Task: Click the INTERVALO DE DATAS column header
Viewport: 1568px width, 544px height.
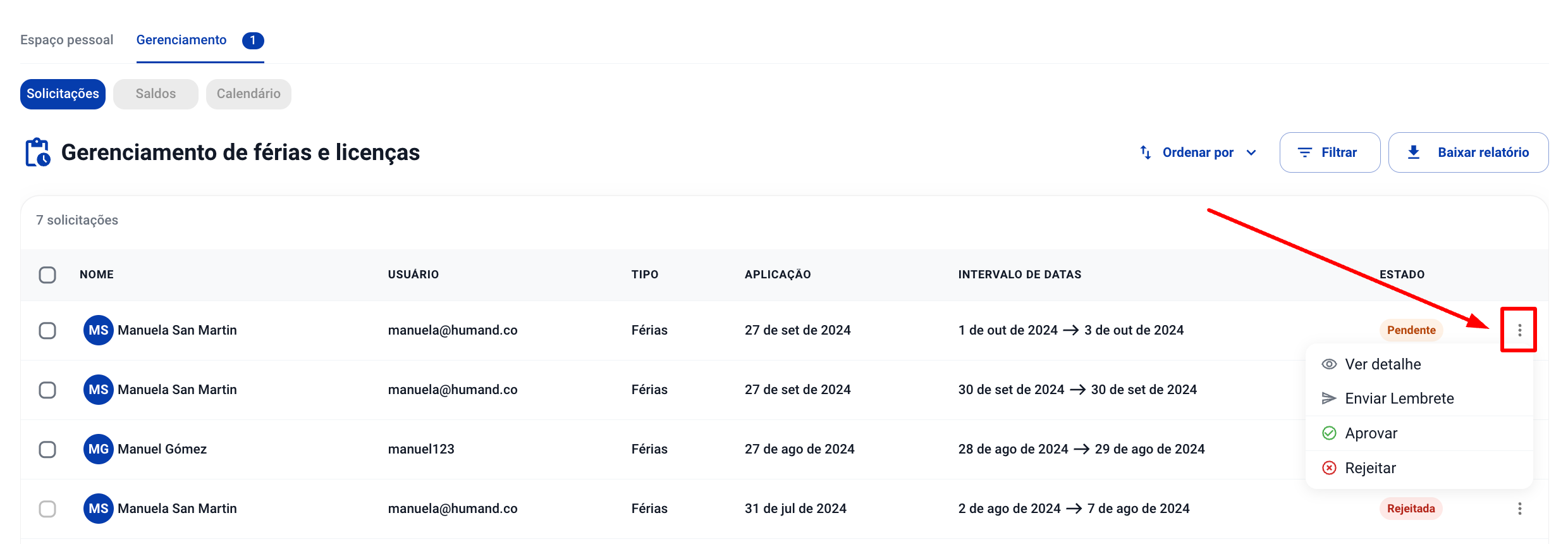Action: click(1020, 275)
